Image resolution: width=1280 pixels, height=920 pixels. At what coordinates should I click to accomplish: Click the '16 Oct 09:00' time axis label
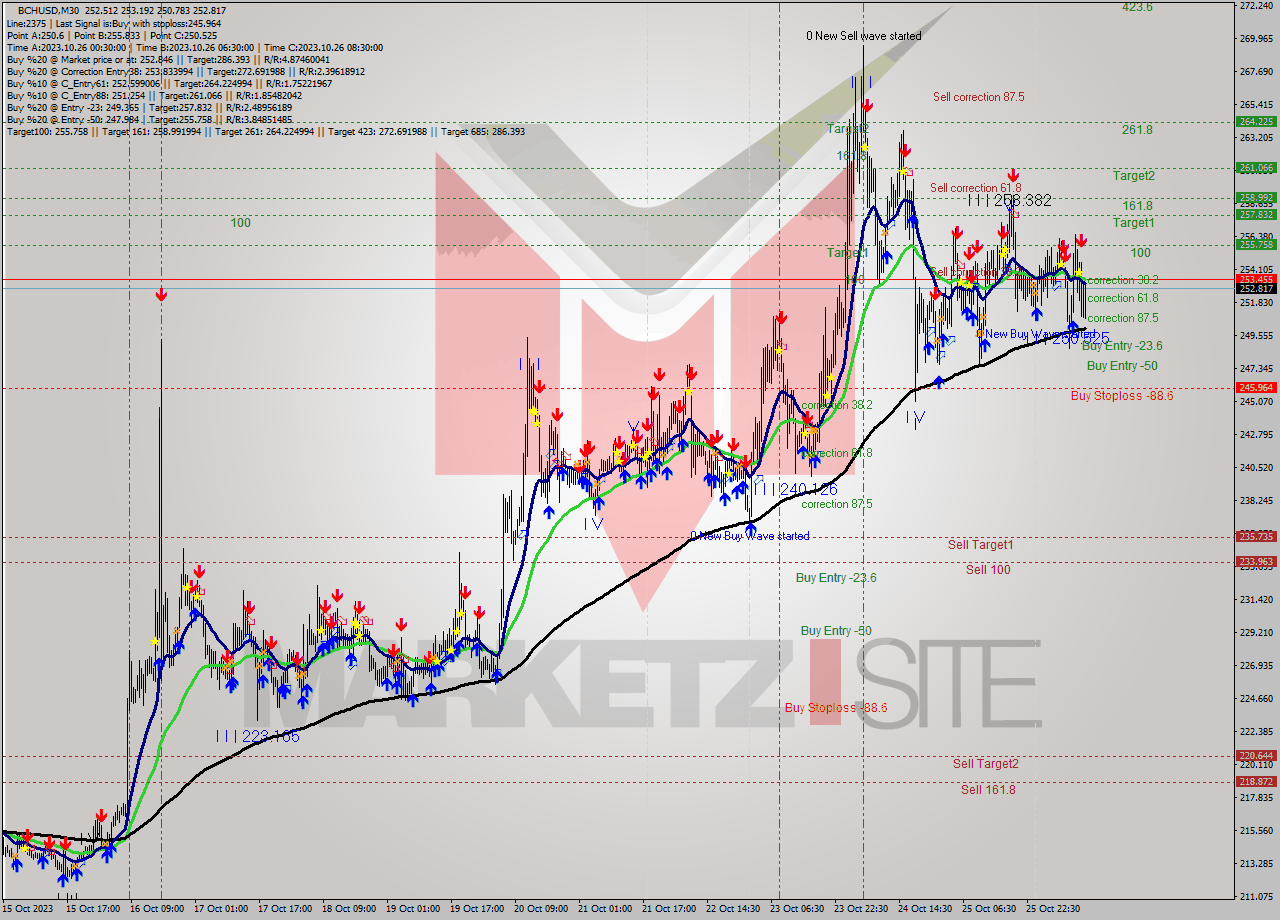click(x=156, y=909)
